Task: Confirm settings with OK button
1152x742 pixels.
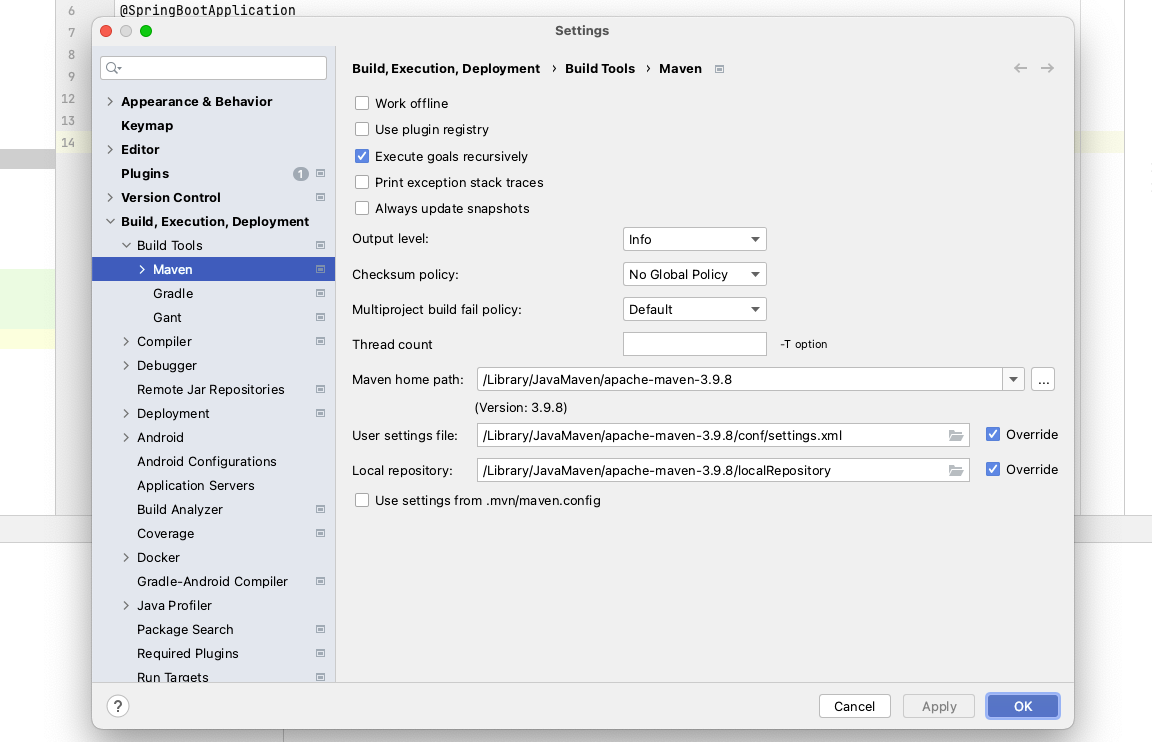Action: pos(1023,706)
